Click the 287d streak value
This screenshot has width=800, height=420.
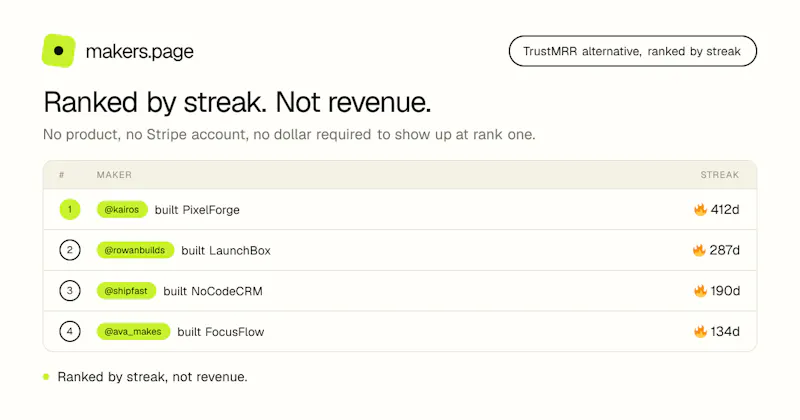tap(724, 250)
